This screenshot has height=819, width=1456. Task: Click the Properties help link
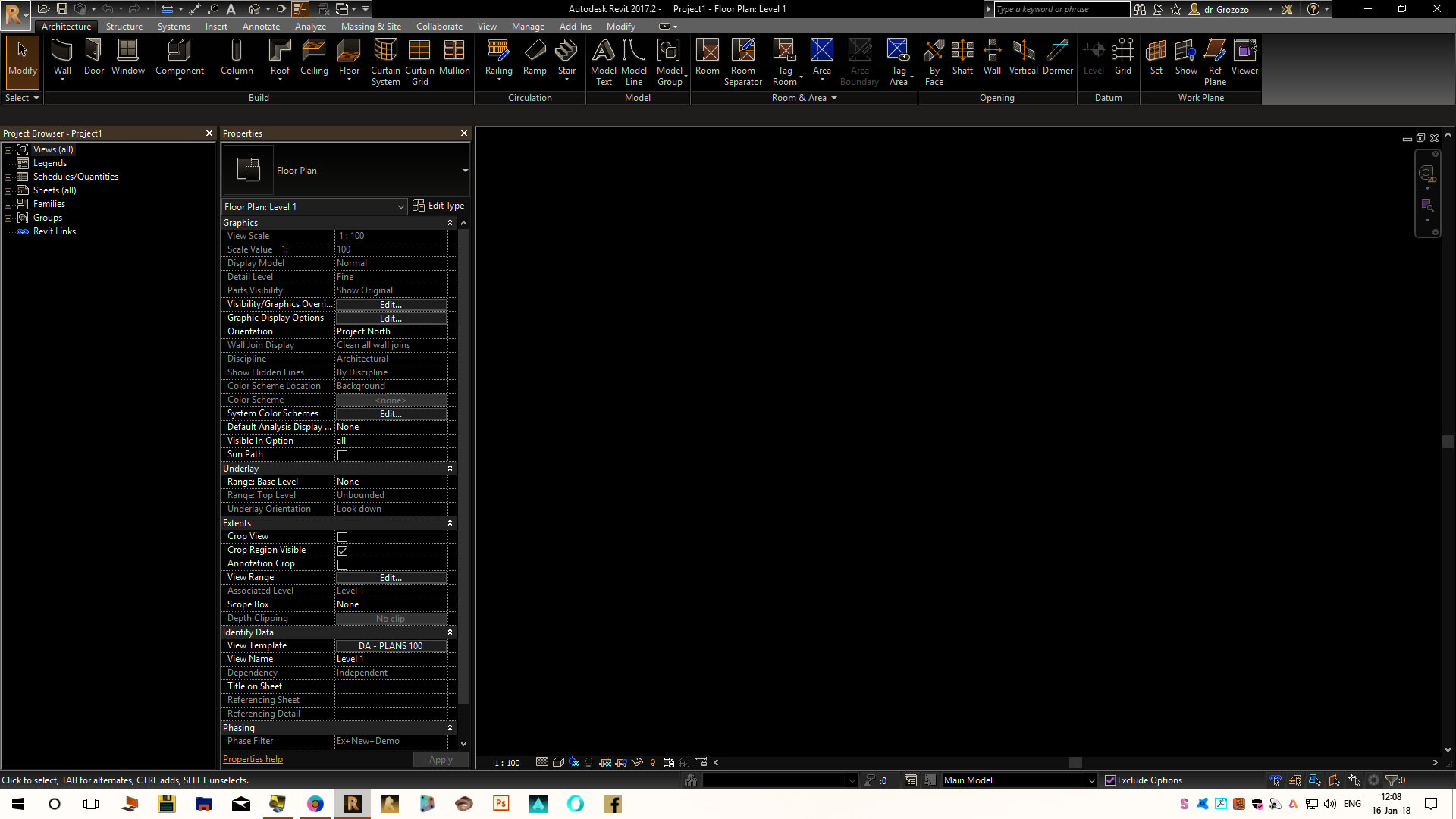coord(253,759)
